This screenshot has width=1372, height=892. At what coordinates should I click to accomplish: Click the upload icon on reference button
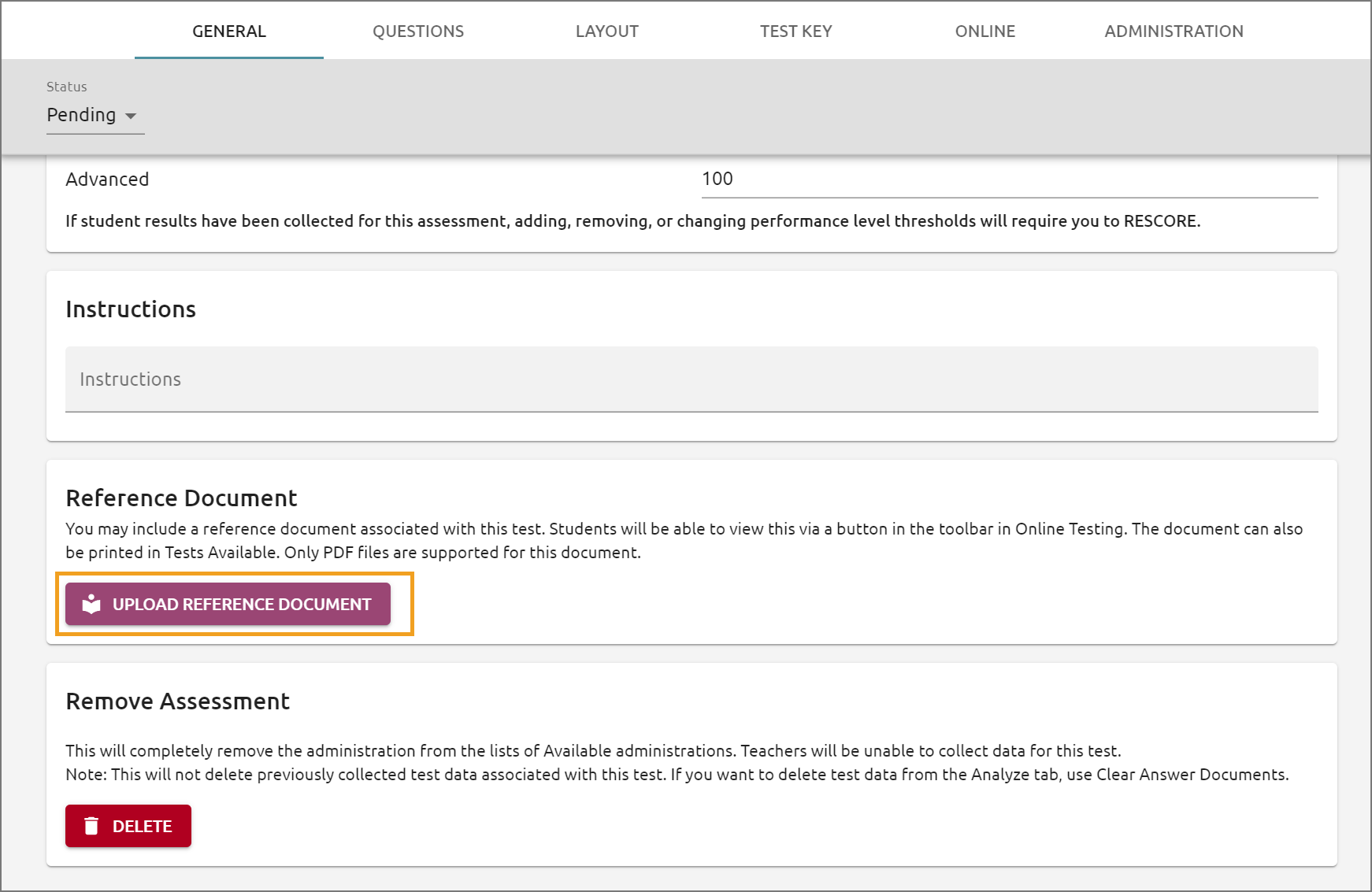[91, 604]
